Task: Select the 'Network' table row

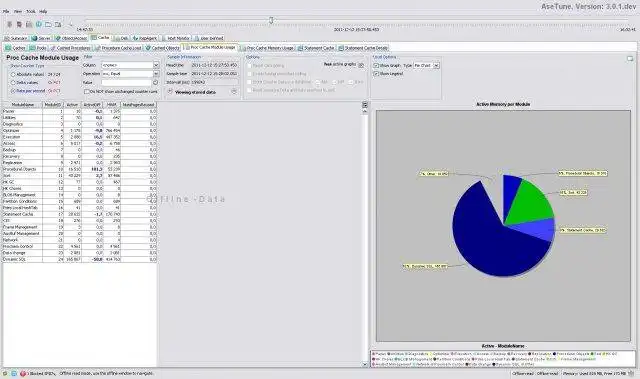Action: coord(80,240)
